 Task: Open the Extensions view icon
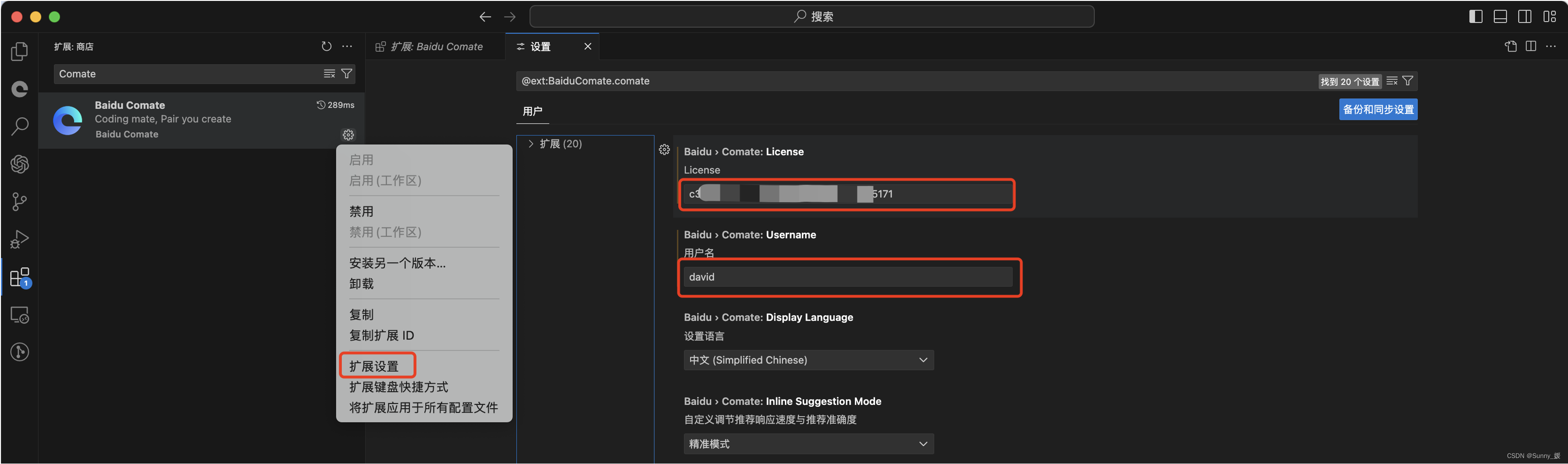click(20, 278)
